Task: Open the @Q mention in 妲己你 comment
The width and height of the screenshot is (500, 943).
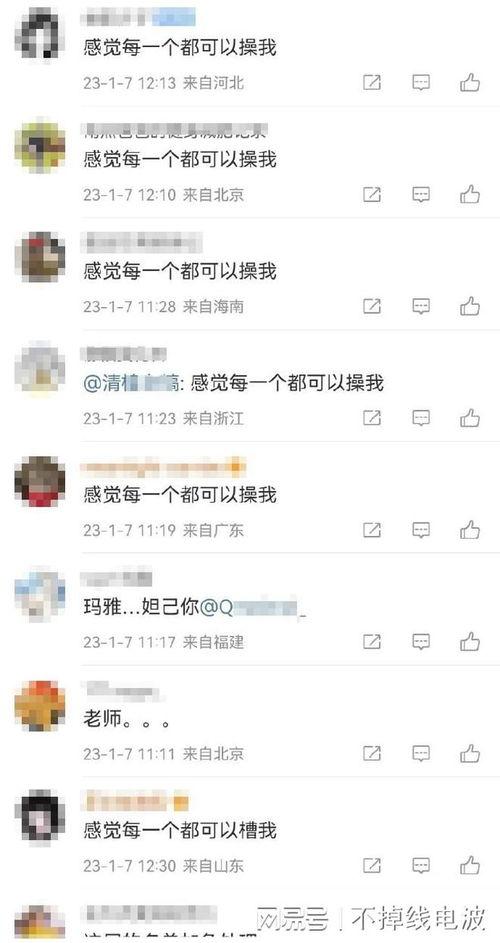Action: (x=253, y=608)
